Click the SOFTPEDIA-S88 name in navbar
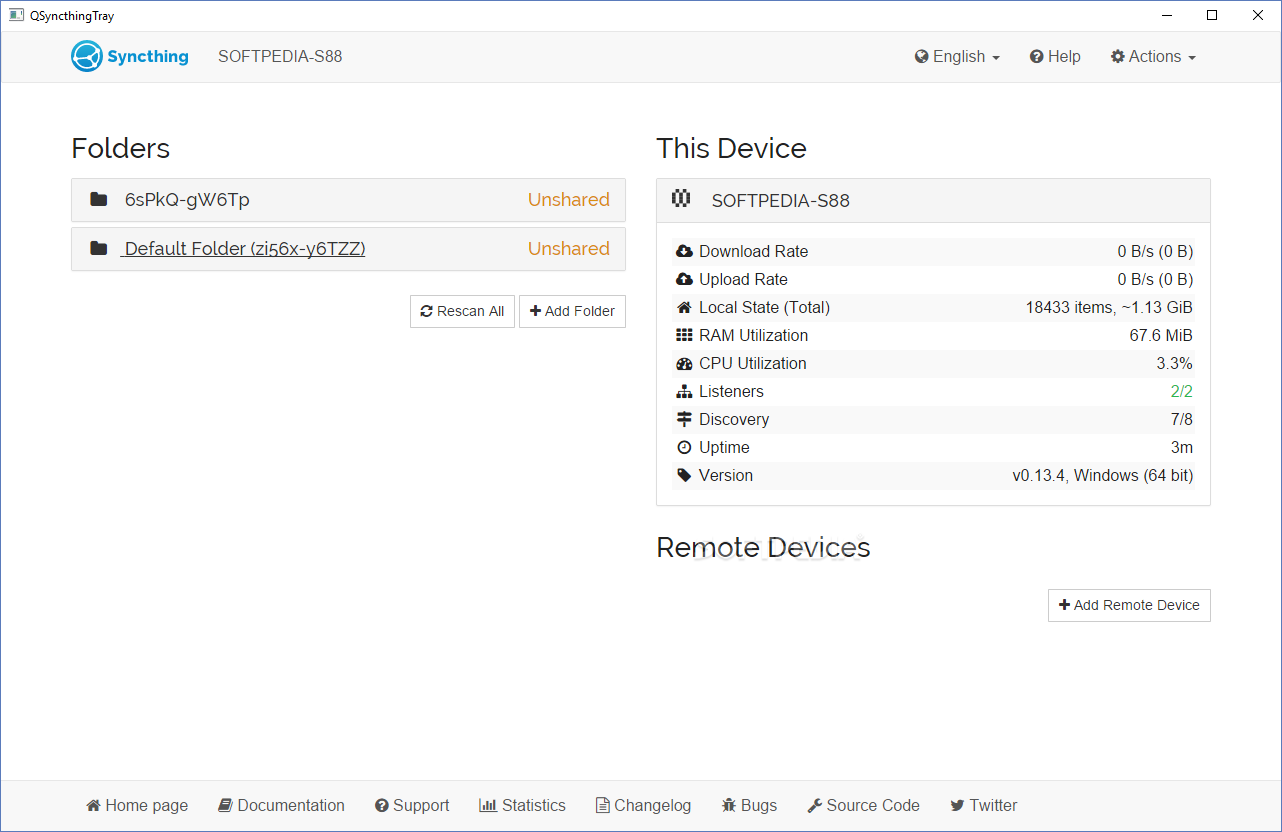This screenshot has width=1282, height=832. (280, 56)
